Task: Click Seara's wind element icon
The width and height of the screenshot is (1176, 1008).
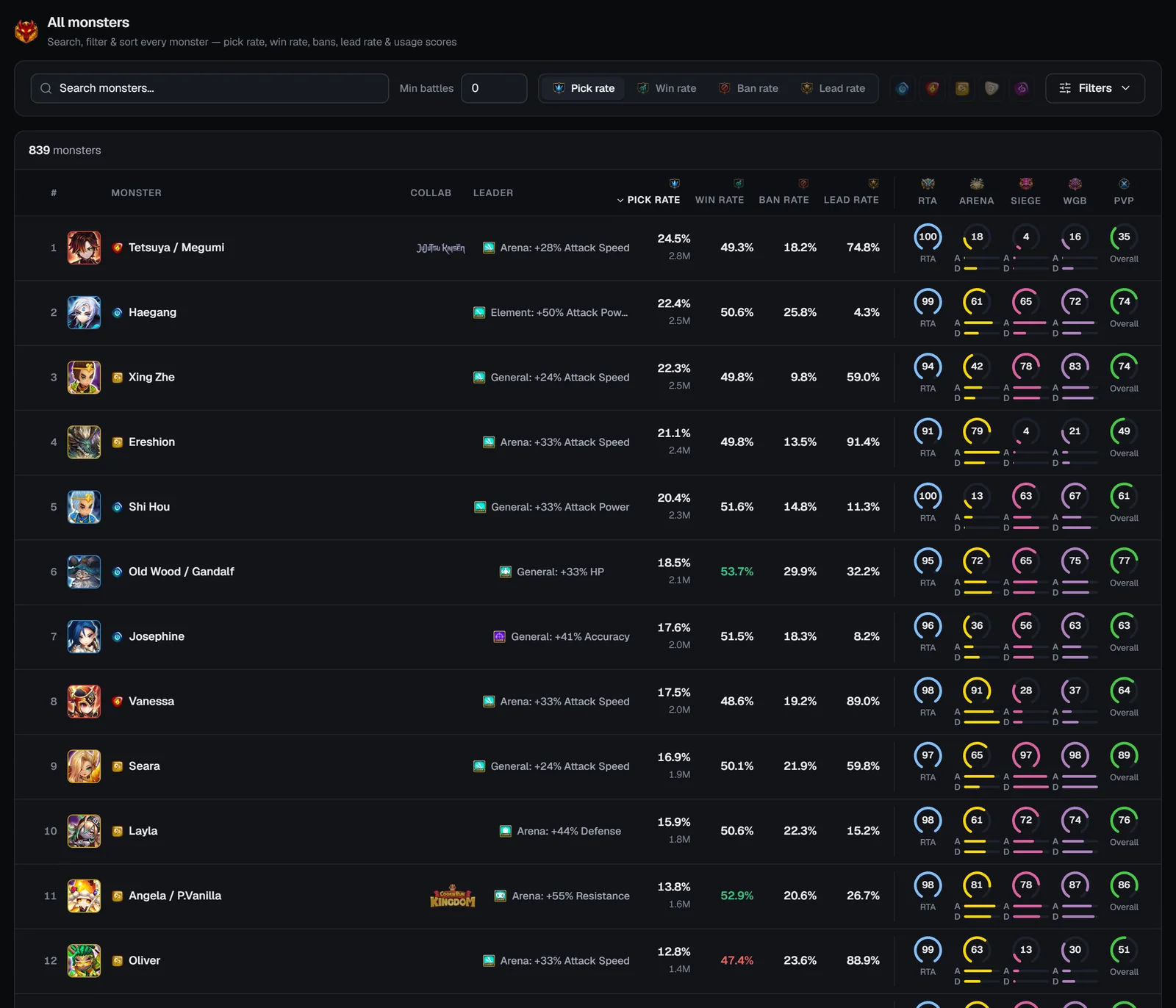Action: [117, 766]
